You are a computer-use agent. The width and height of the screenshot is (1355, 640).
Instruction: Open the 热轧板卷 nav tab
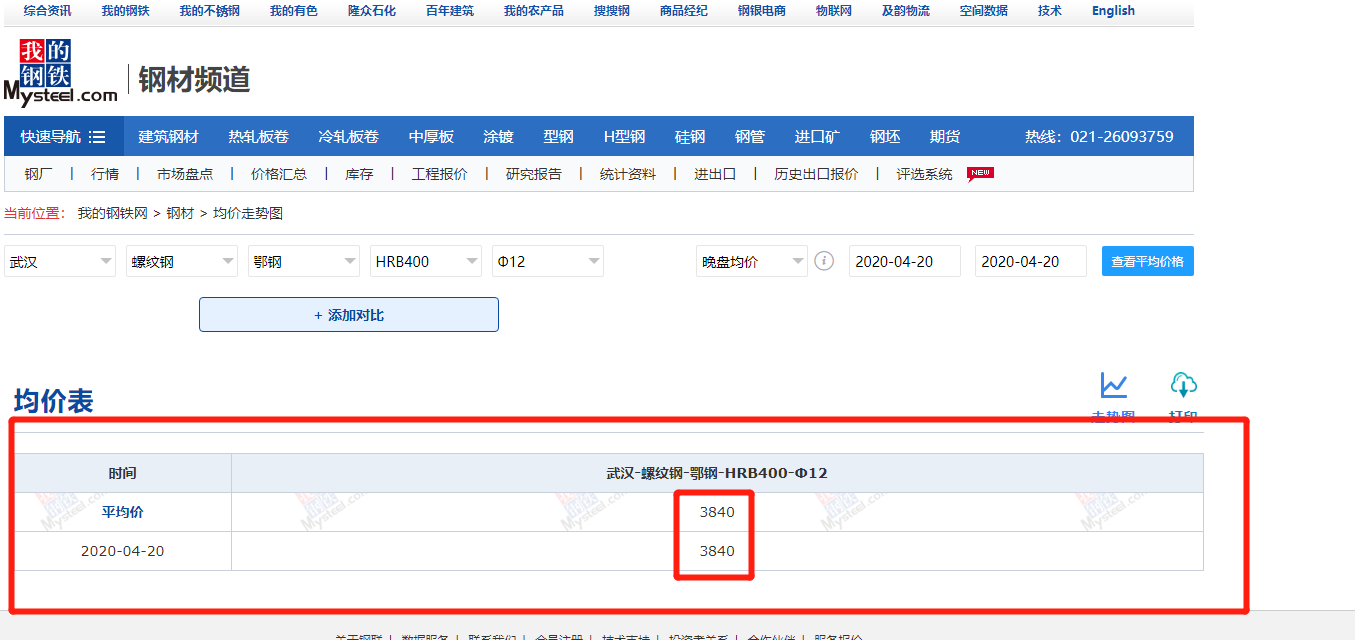(258, 136)
